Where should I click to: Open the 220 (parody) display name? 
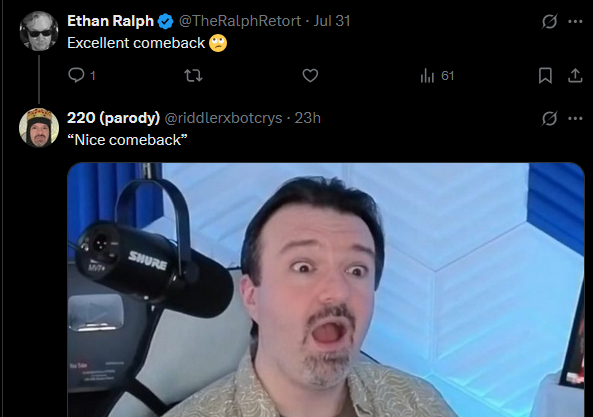113,118
